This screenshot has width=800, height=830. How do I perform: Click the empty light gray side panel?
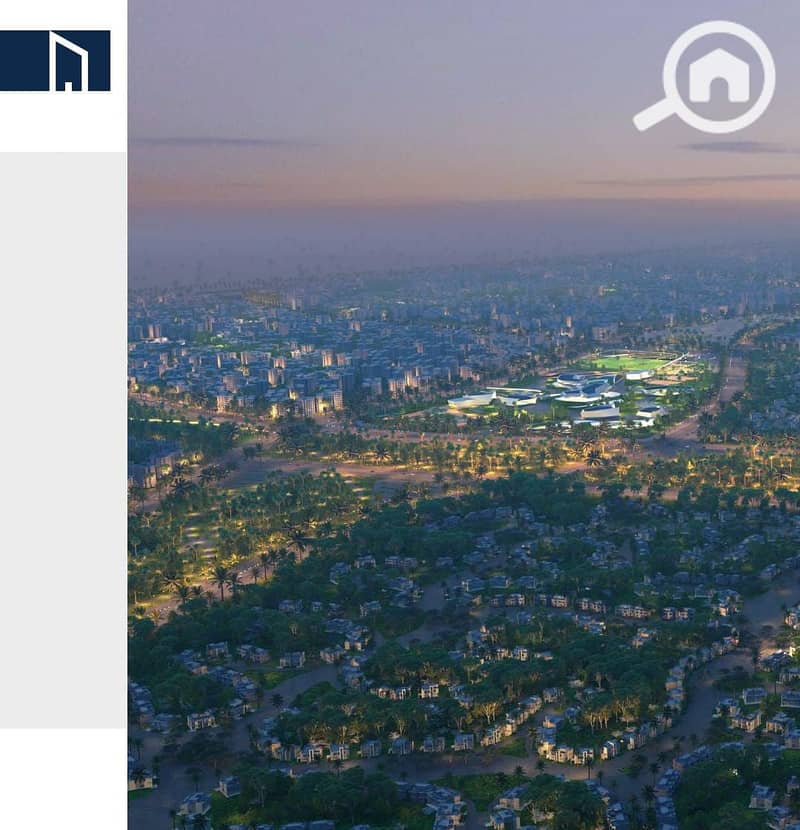[x=64, y=440]
